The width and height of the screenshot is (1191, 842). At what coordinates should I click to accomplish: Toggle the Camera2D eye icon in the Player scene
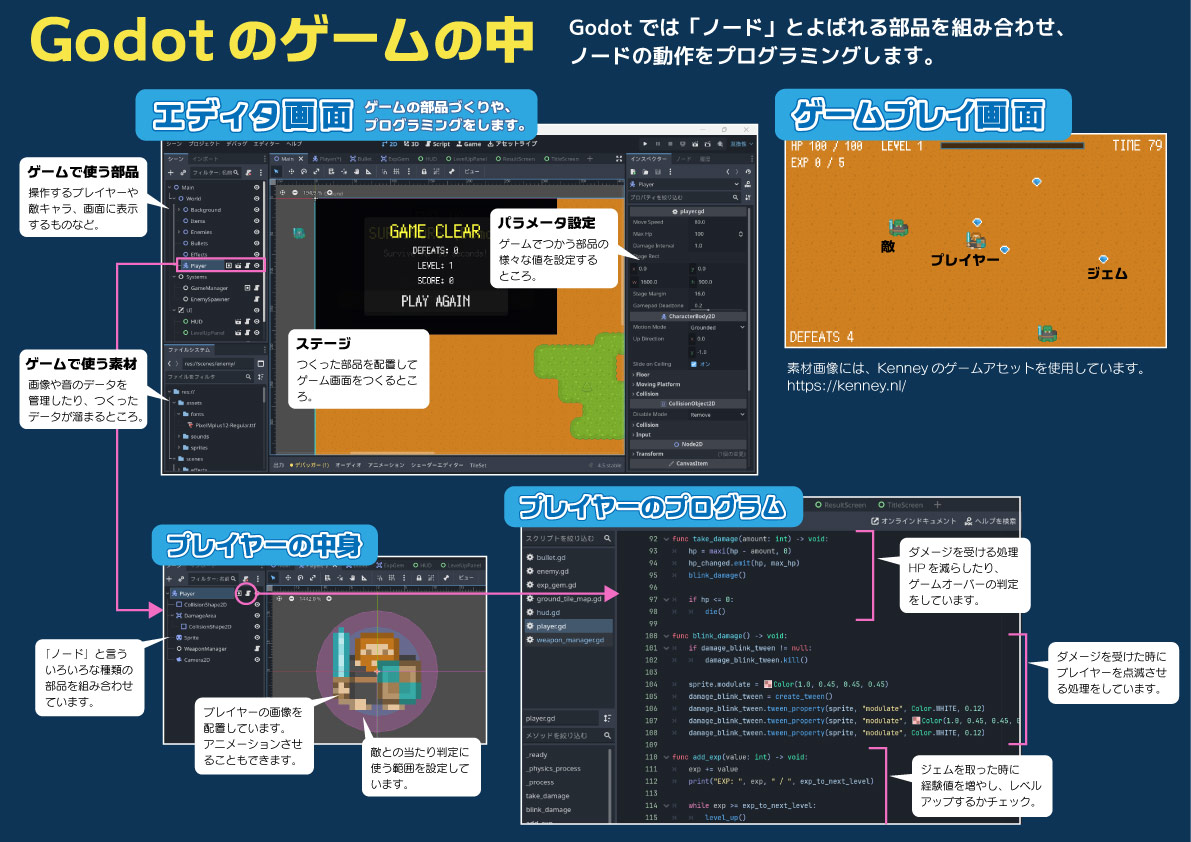(257, 660)
